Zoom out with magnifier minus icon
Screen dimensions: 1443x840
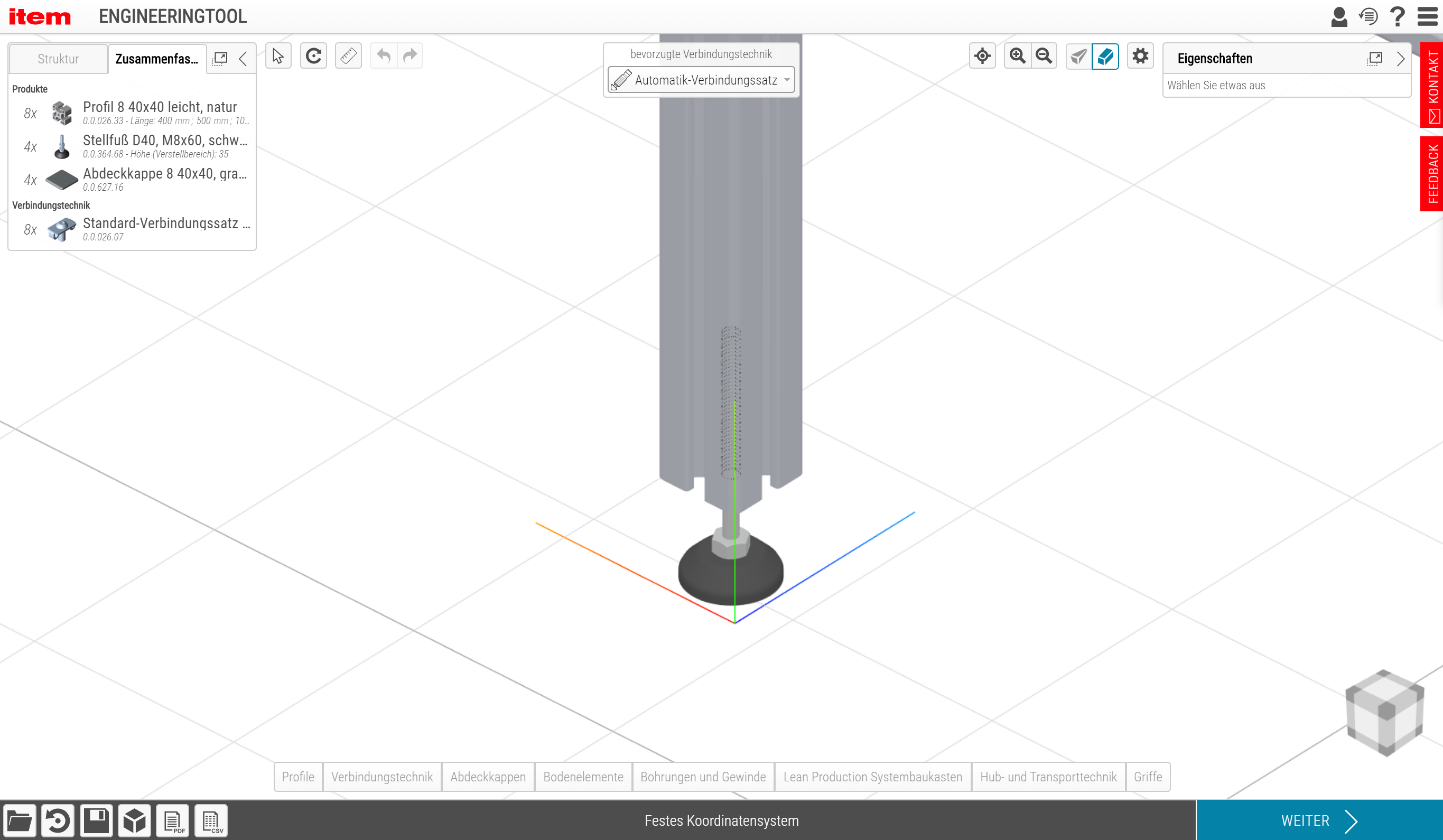tap(1044, 56)
